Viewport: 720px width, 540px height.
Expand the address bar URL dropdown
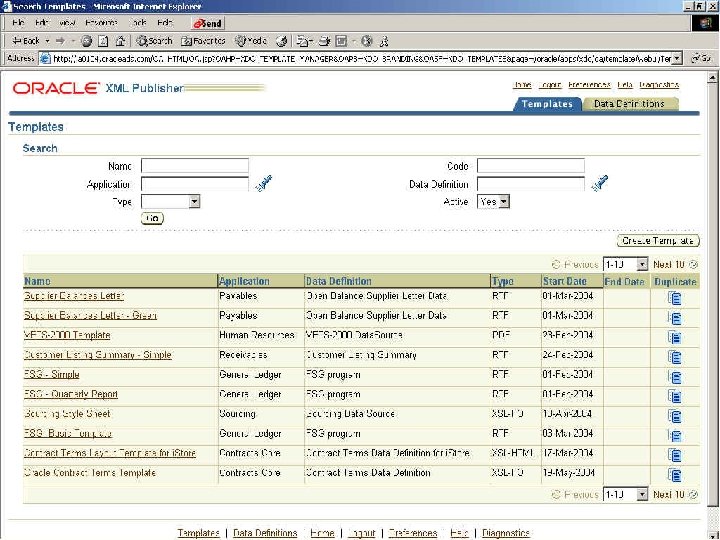pyautogui.click(x=676, y=58)
